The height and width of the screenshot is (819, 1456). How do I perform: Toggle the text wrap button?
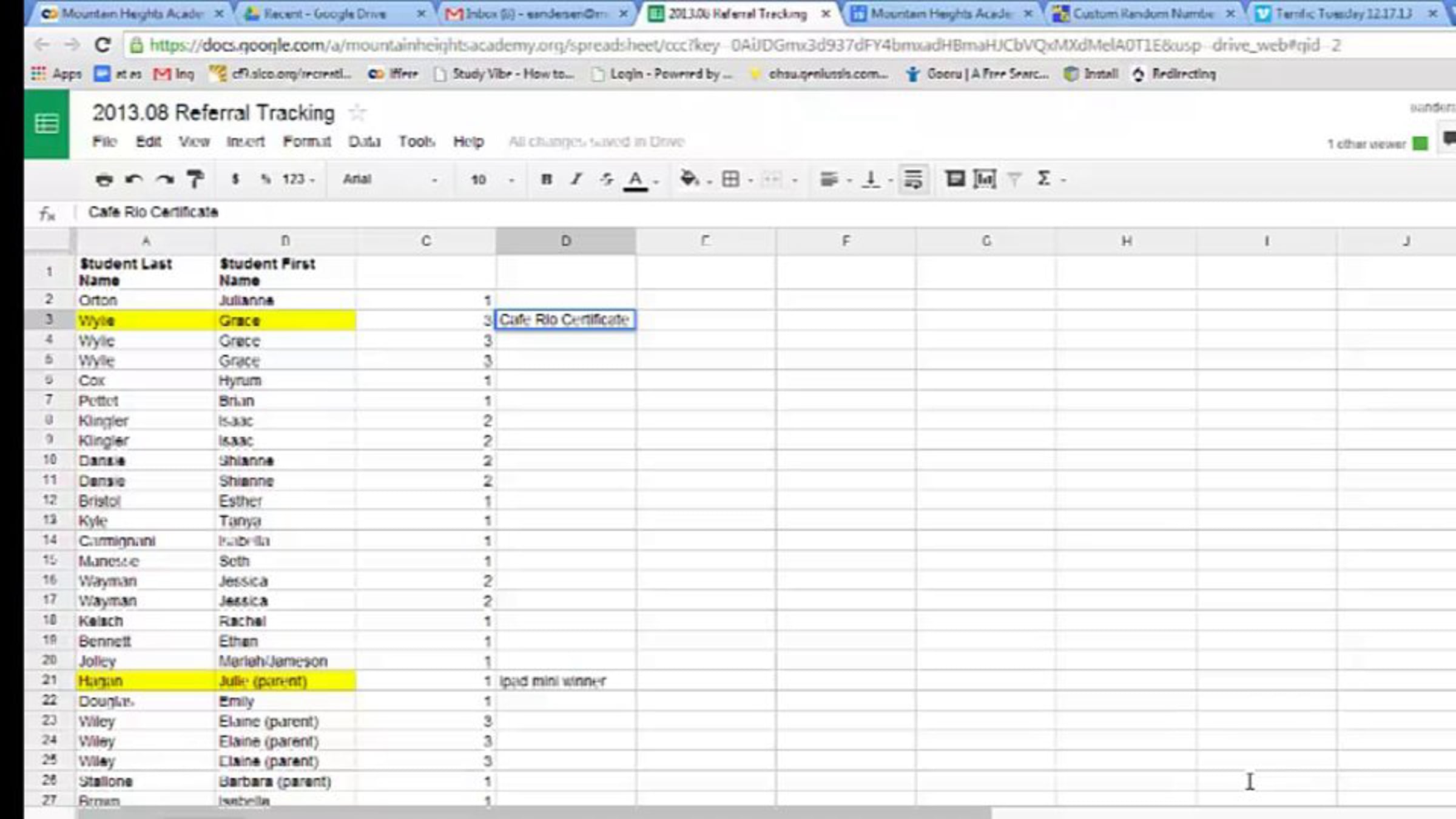(913, 180)
